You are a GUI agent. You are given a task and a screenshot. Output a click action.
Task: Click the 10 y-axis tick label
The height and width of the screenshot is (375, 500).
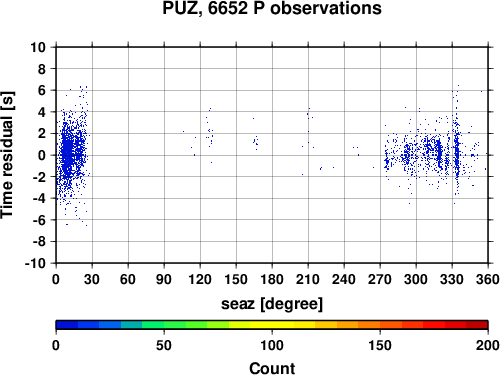coord(38,47)
